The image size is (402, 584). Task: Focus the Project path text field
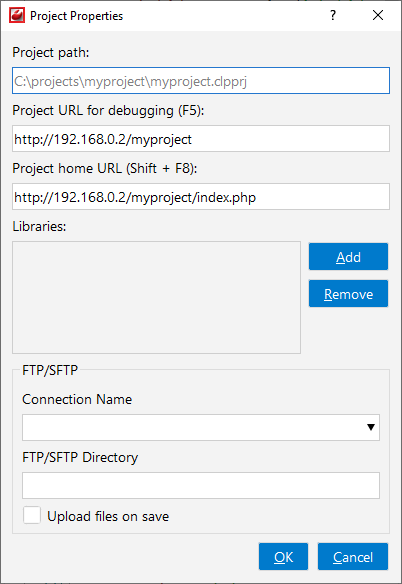click(x=201, y=80)
